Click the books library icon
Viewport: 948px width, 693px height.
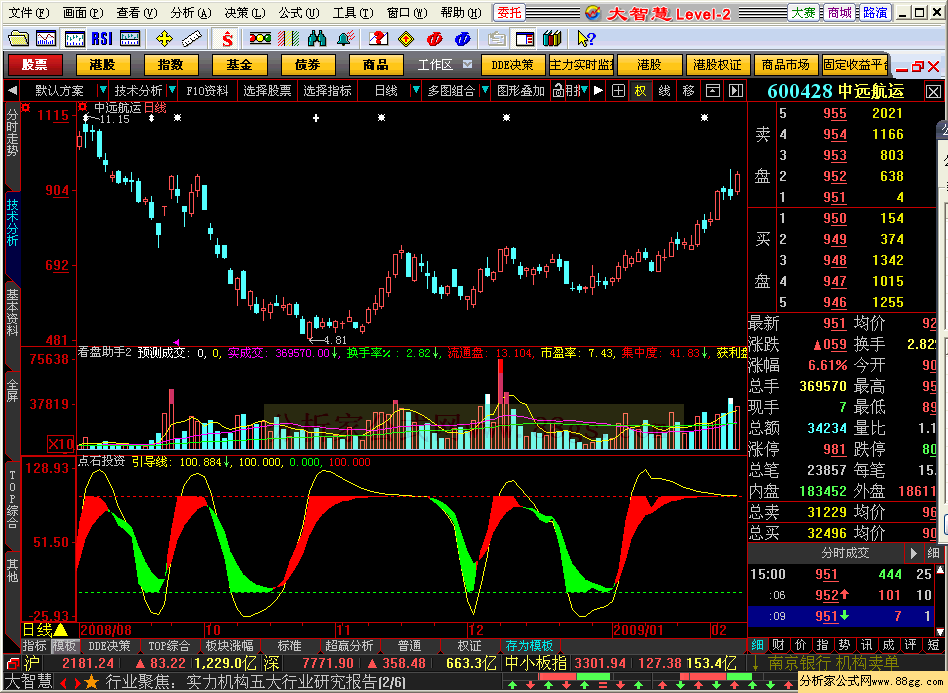552,39
